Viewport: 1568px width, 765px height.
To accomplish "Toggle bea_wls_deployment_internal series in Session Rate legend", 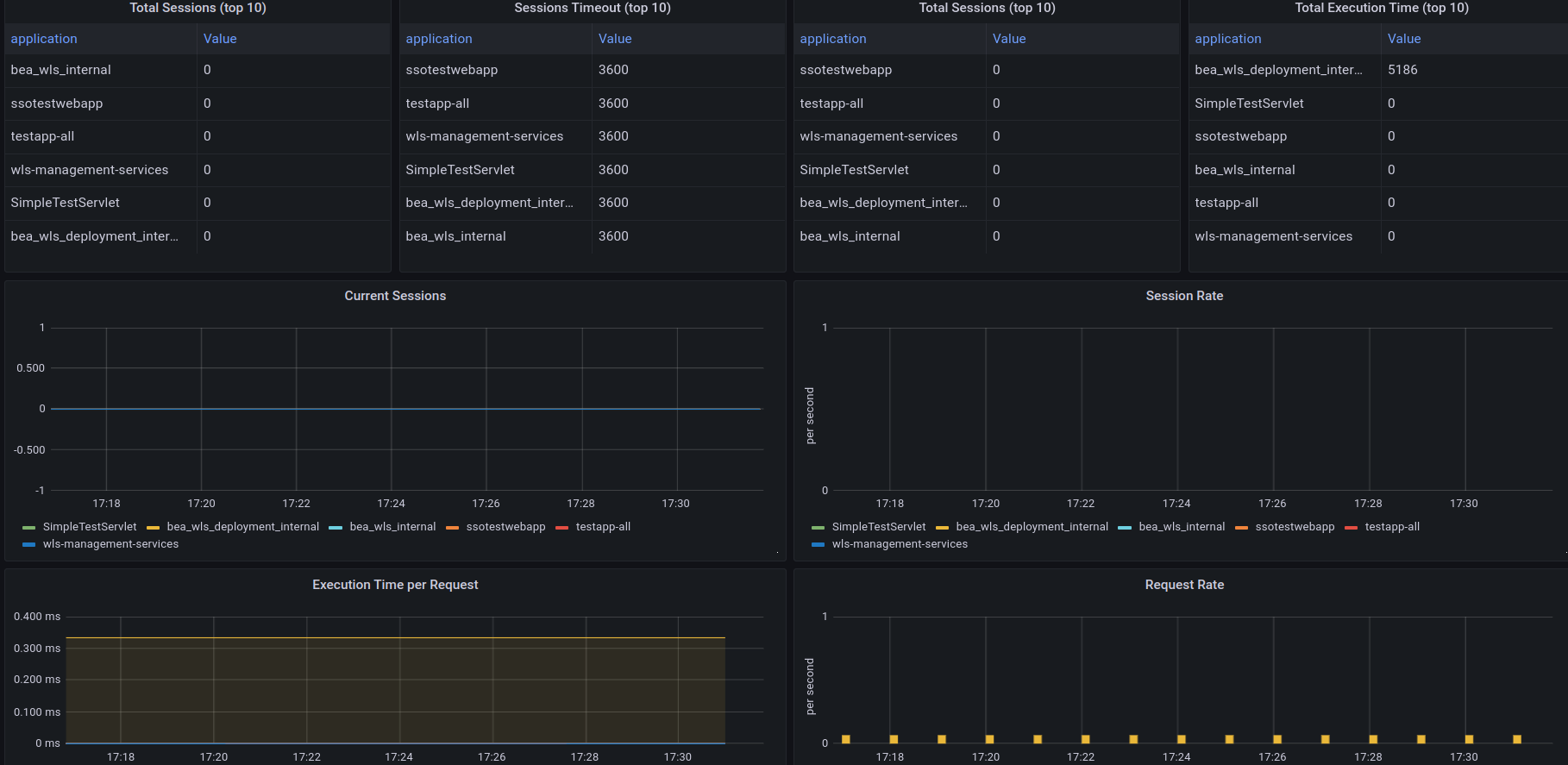I will (x=1032, y=527).
